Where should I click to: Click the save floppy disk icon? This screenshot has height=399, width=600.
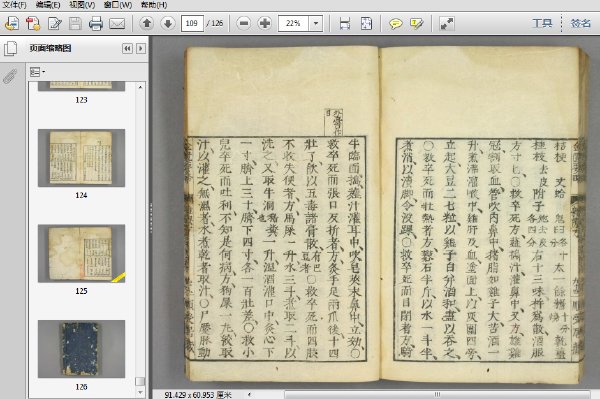click(x=75, y=23)
